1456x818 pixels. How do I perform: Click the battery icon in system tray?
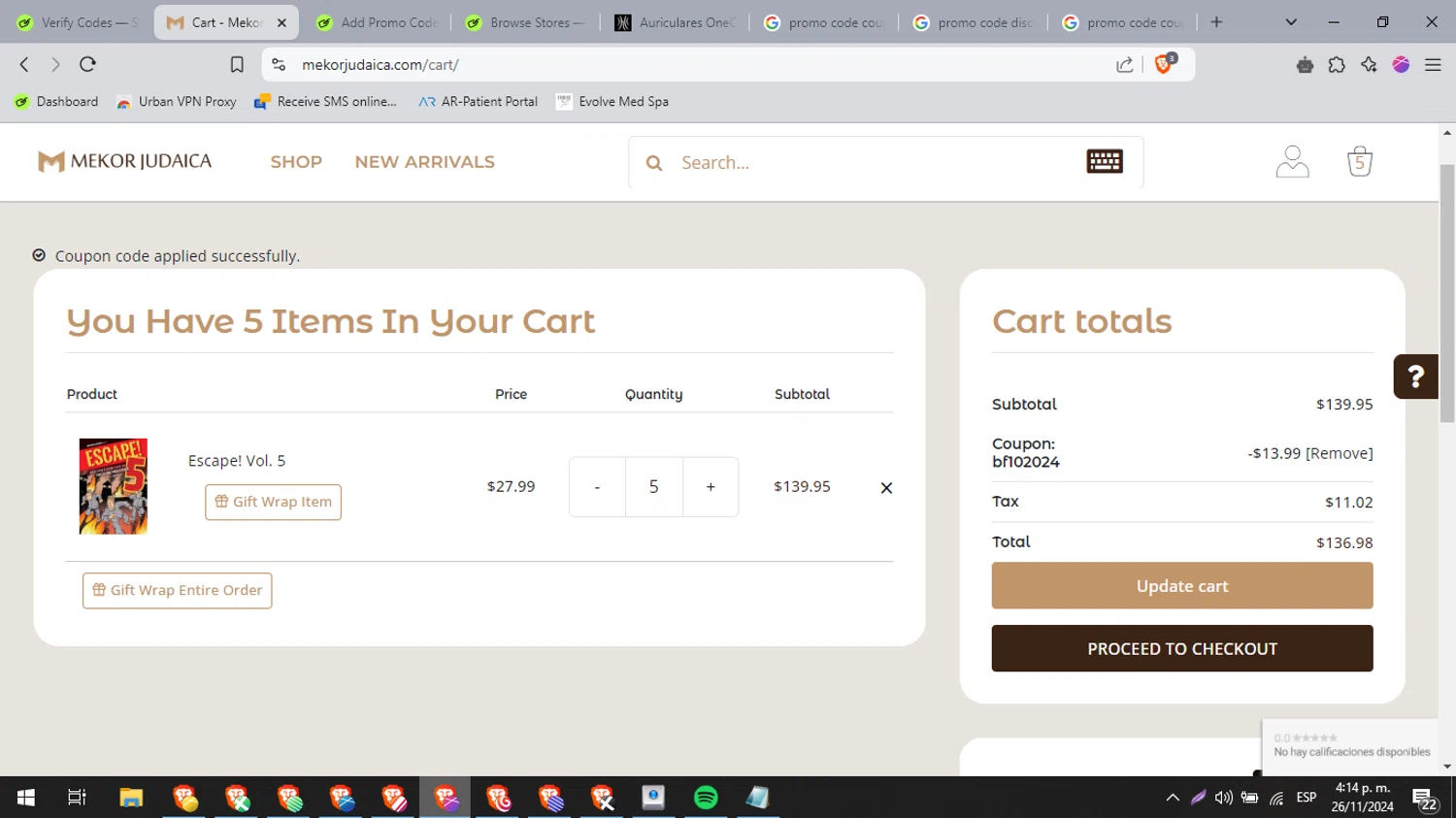pos(1250,798)
